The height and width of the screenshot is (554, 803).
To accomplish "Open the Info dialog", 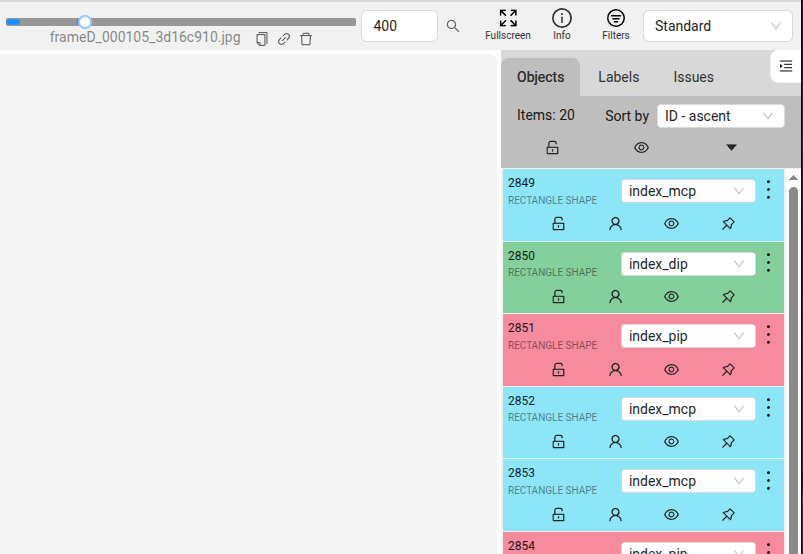I will [562, 25].
